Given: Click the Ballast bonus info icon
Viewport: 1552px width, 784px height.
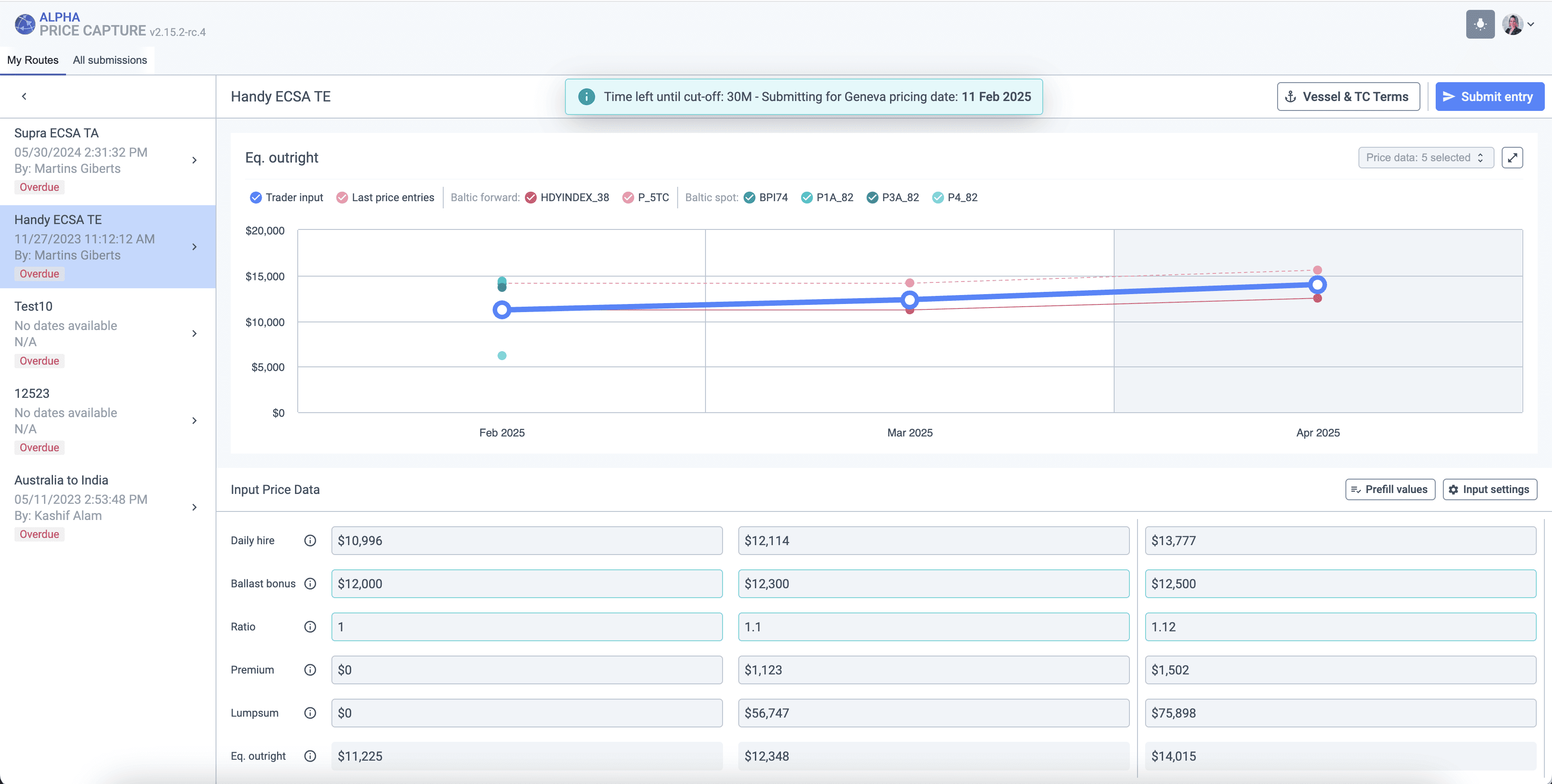Looking at the screenshot, I should [310, 583].
